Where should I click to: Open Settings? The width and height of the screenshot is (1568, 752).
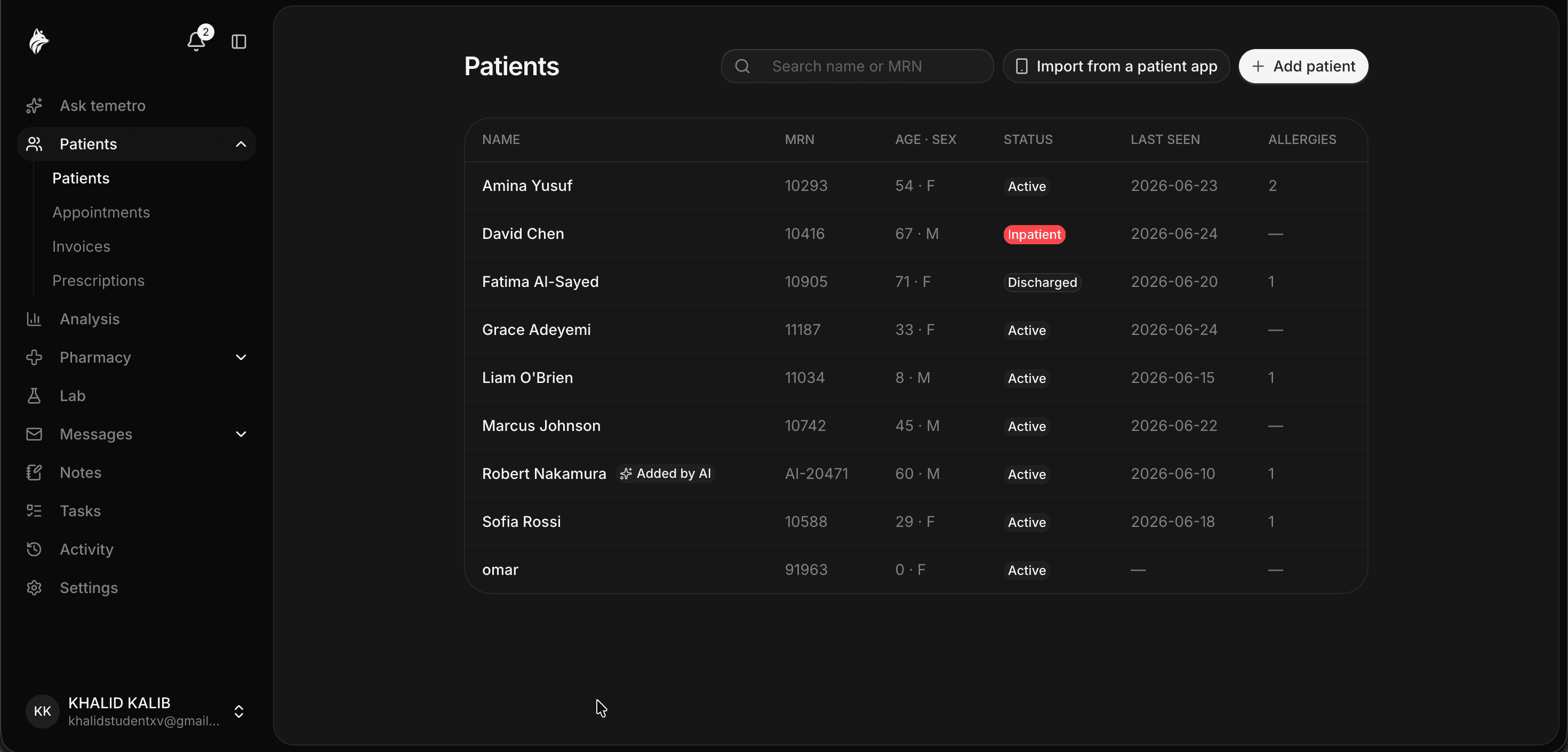[x=137, y=588]
